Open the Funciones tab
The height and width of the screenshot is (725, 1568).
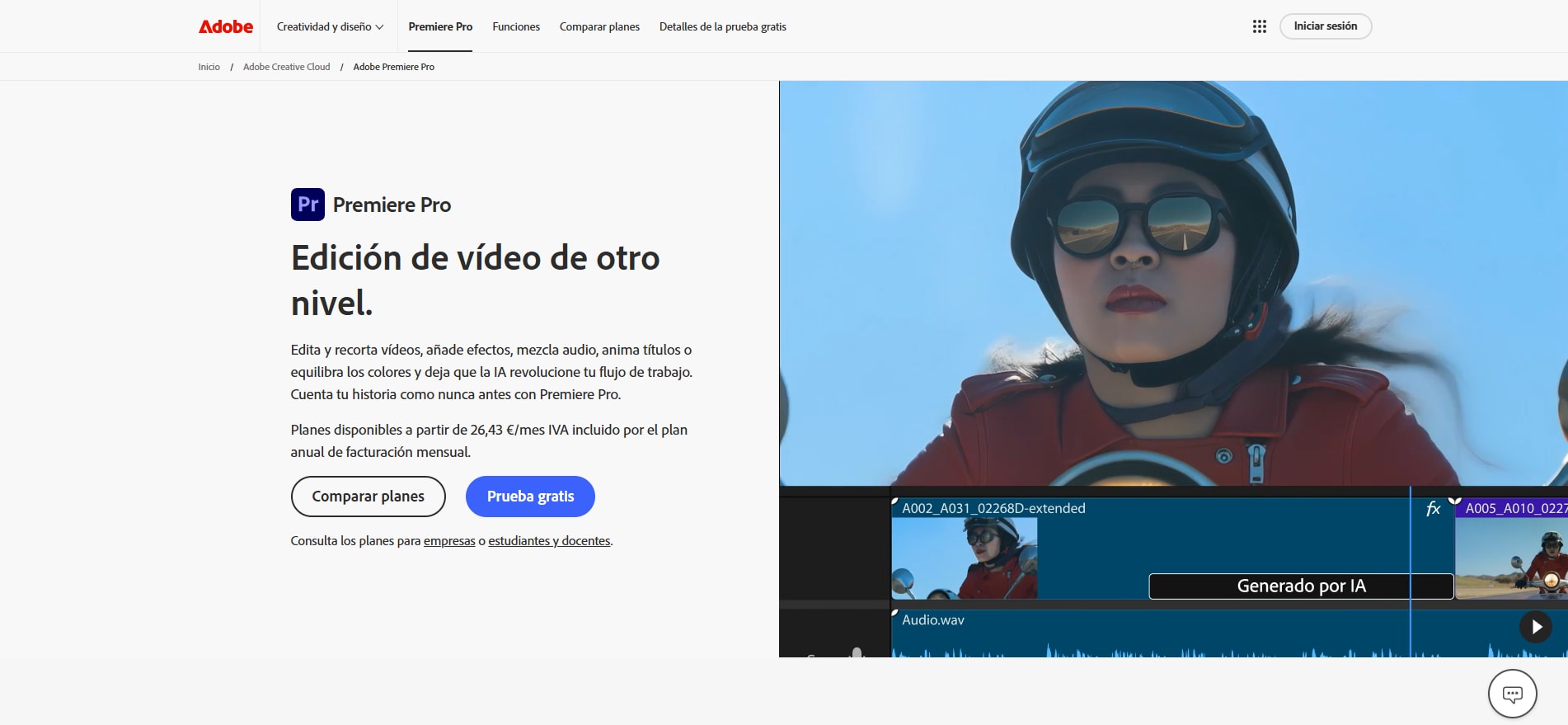click(516, 26)
